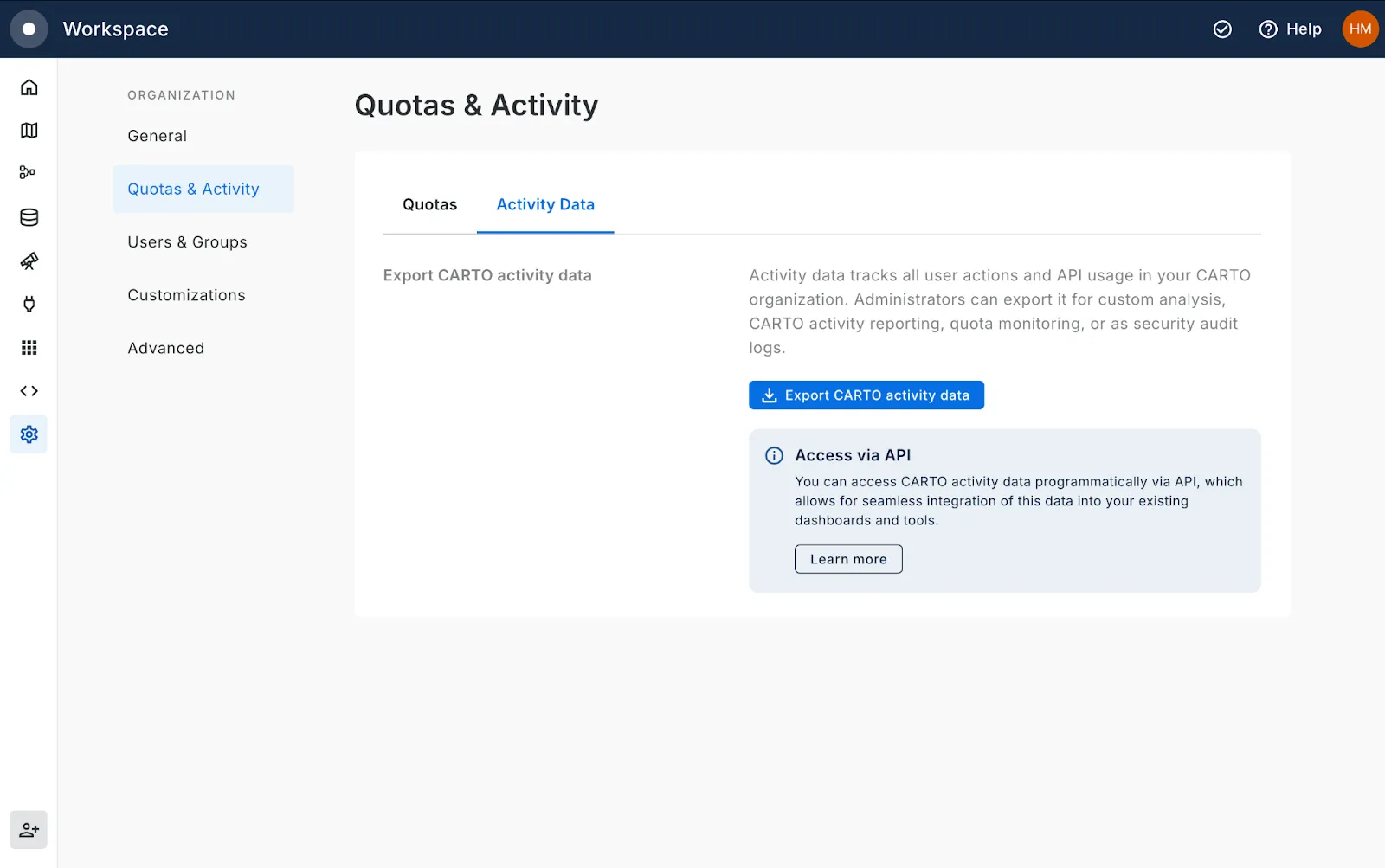This screenshot has width=1385, height=868.
Task: Open Workflows from the sidebar
Action: (29, 172)
